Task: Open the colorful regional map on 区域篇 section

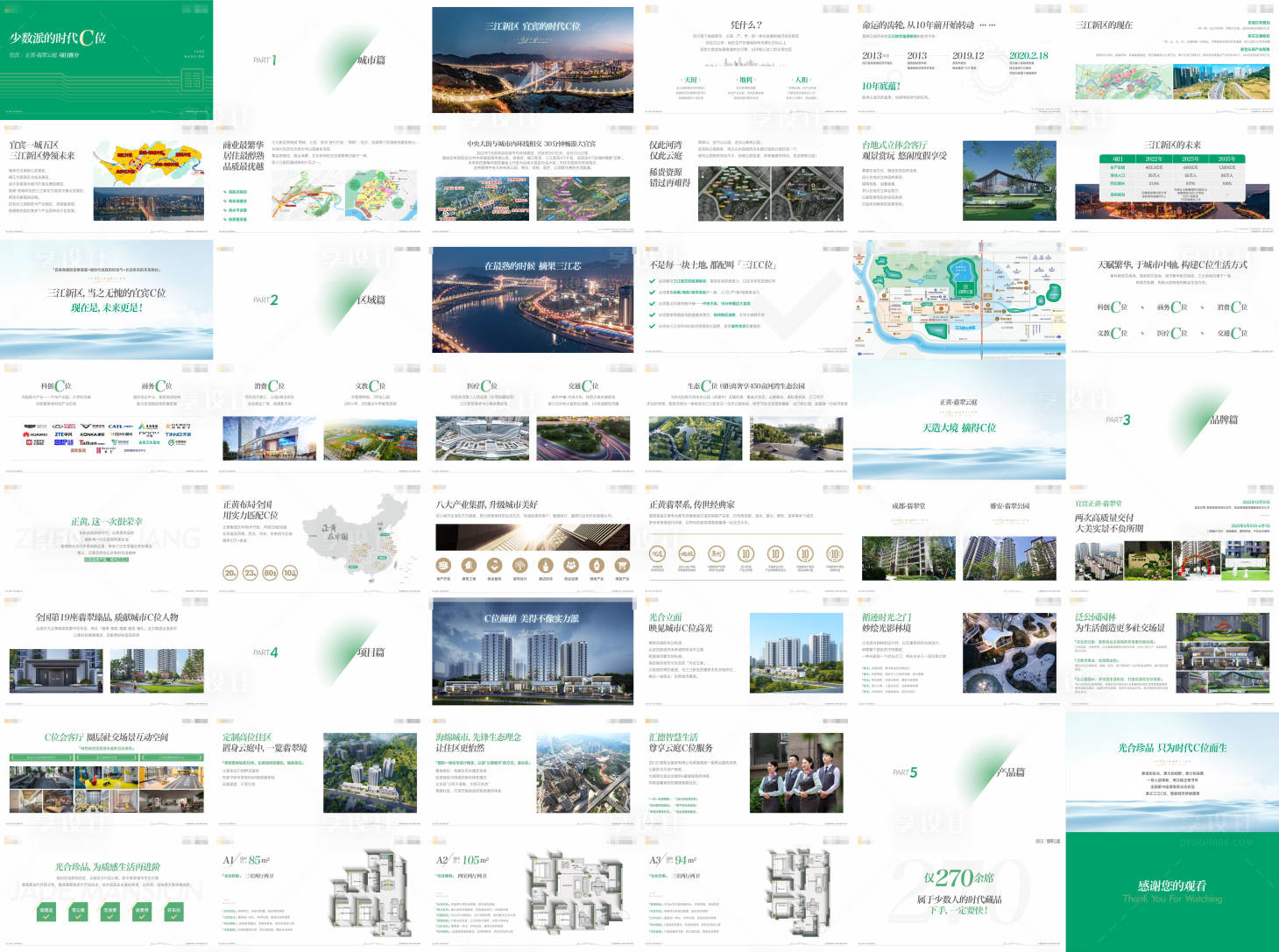Action: point(959,300)
